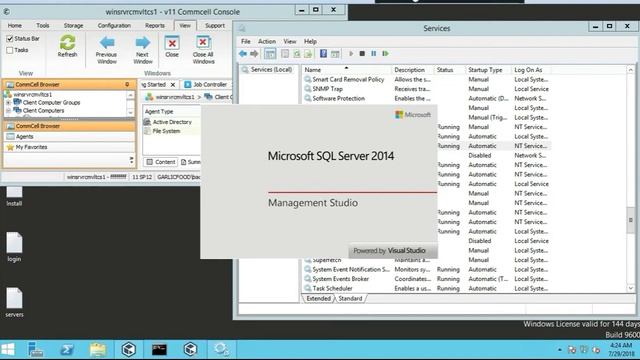Click Pause Service icon
The image size is (640, 360).
coord(373,53)
